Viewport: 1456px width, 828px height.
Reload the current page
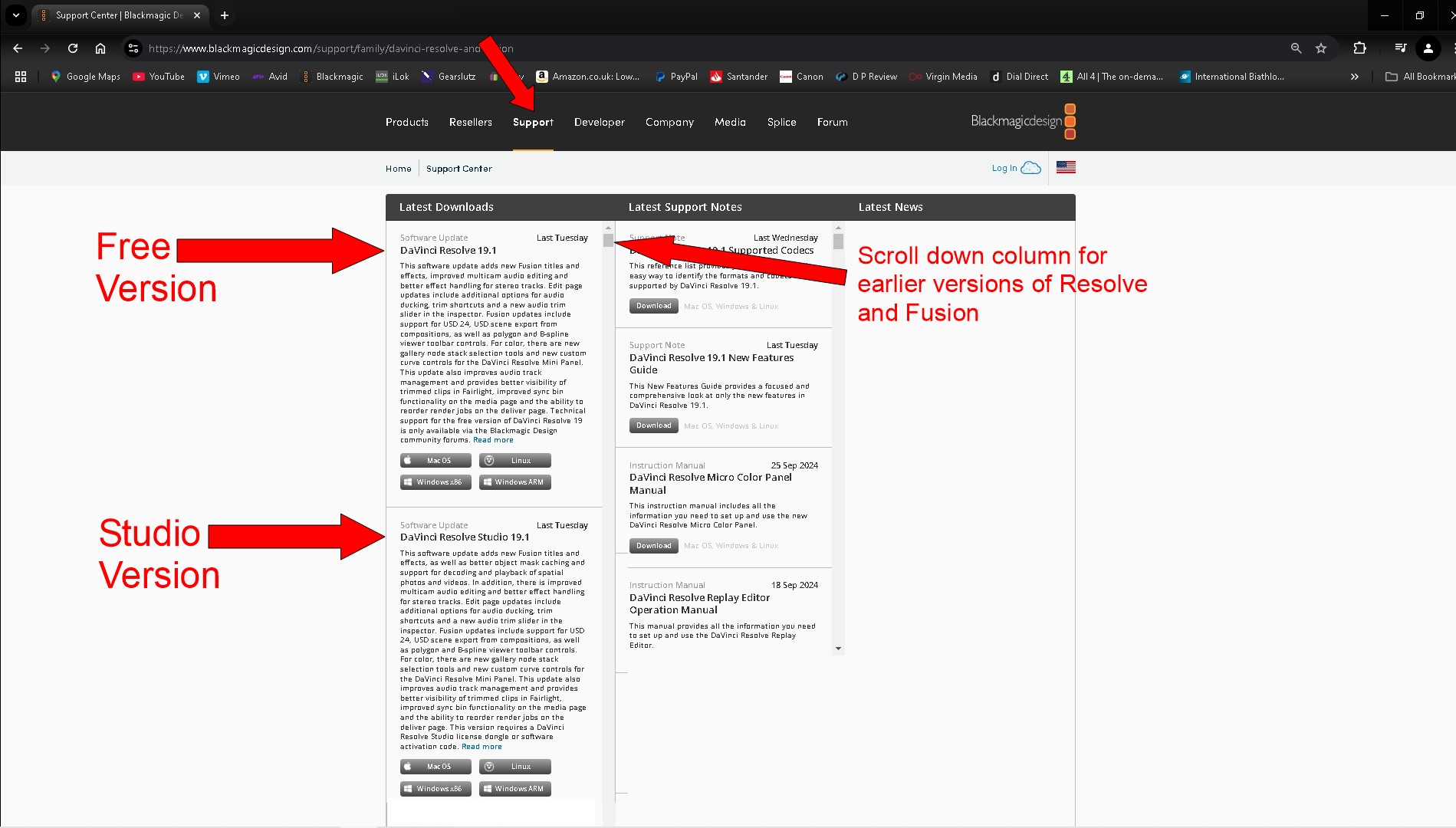click(73, 48)
